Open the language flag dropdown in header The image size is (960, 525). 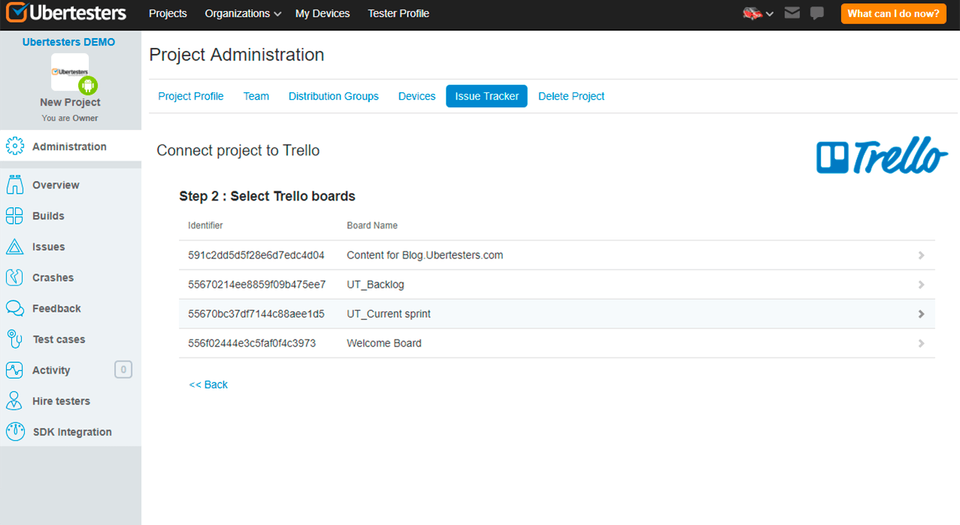(757, 14)
